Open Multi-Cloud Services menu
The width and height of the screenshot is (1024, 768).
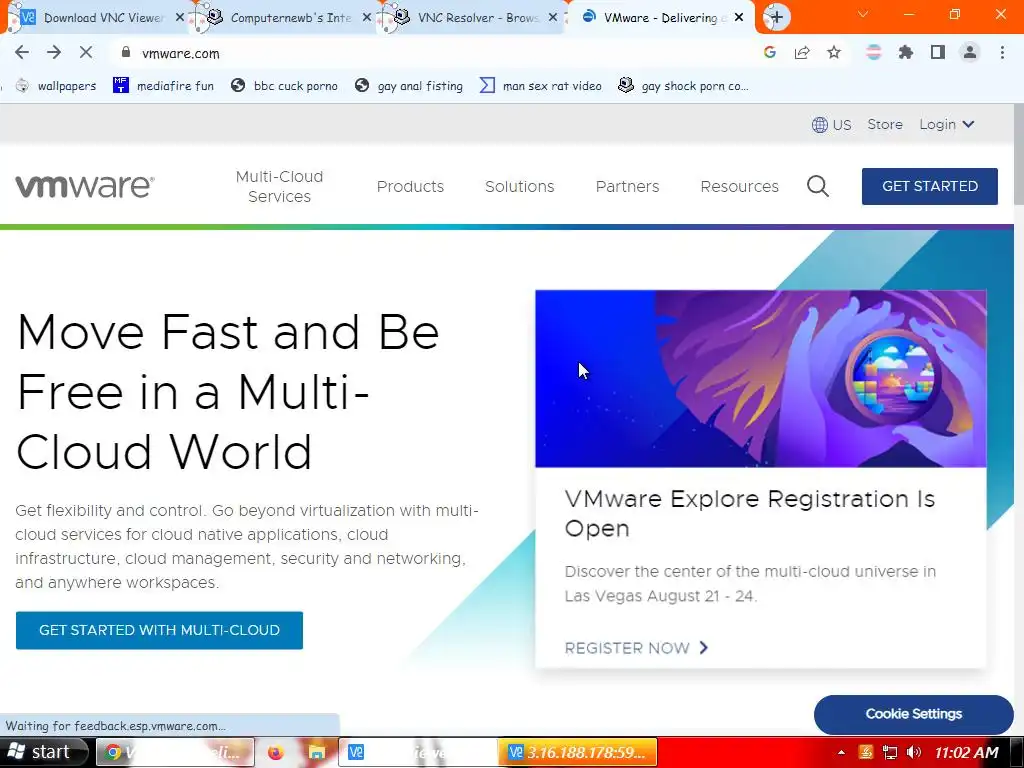point(280,186)
